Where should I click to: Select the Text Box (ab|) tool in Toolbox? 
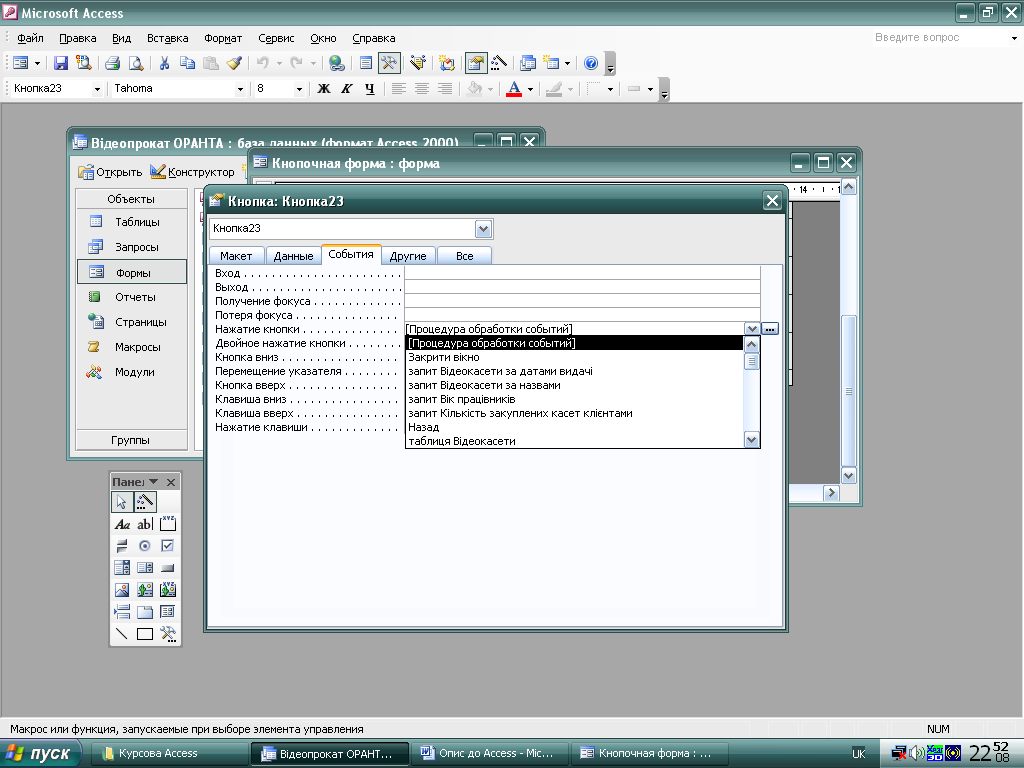(x=145, y=524)
